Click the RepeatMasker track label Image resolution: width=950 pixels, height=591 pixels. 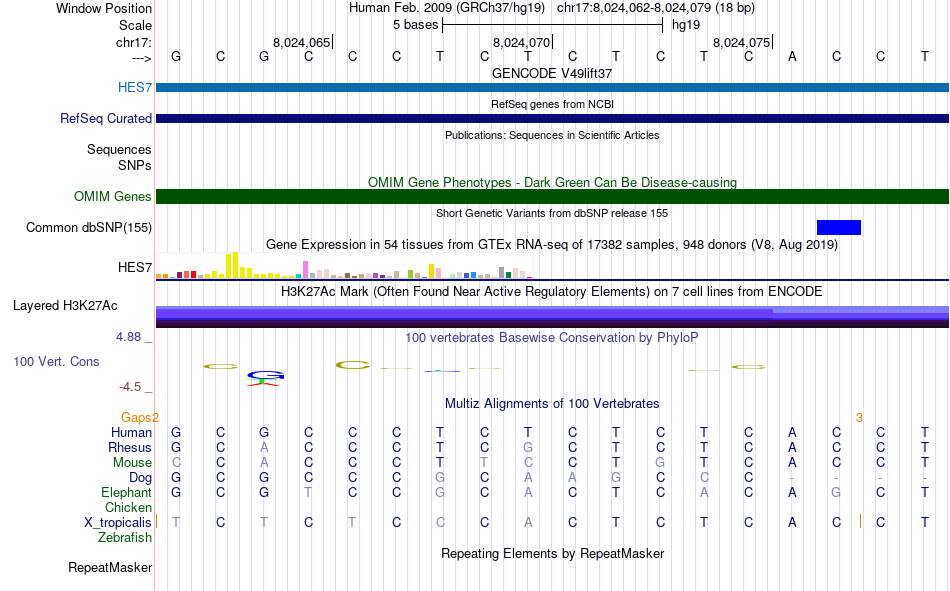pos(110,567)
